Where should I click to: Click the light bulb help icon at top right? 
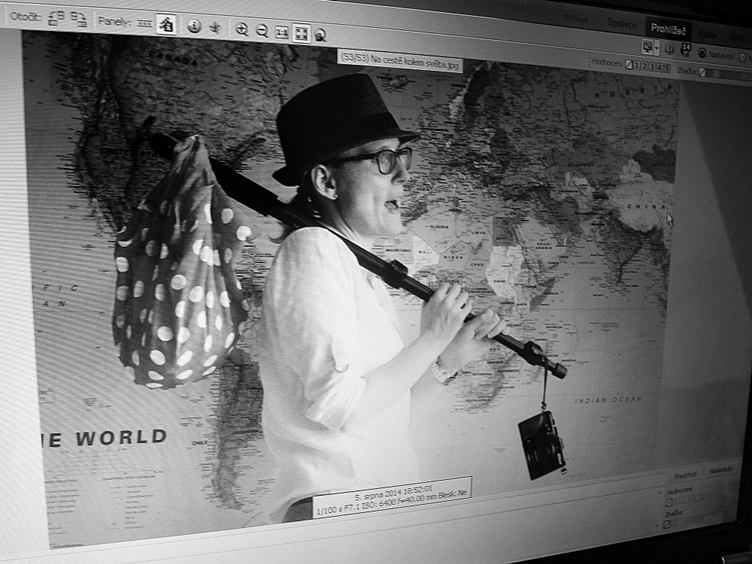(742, 58)
